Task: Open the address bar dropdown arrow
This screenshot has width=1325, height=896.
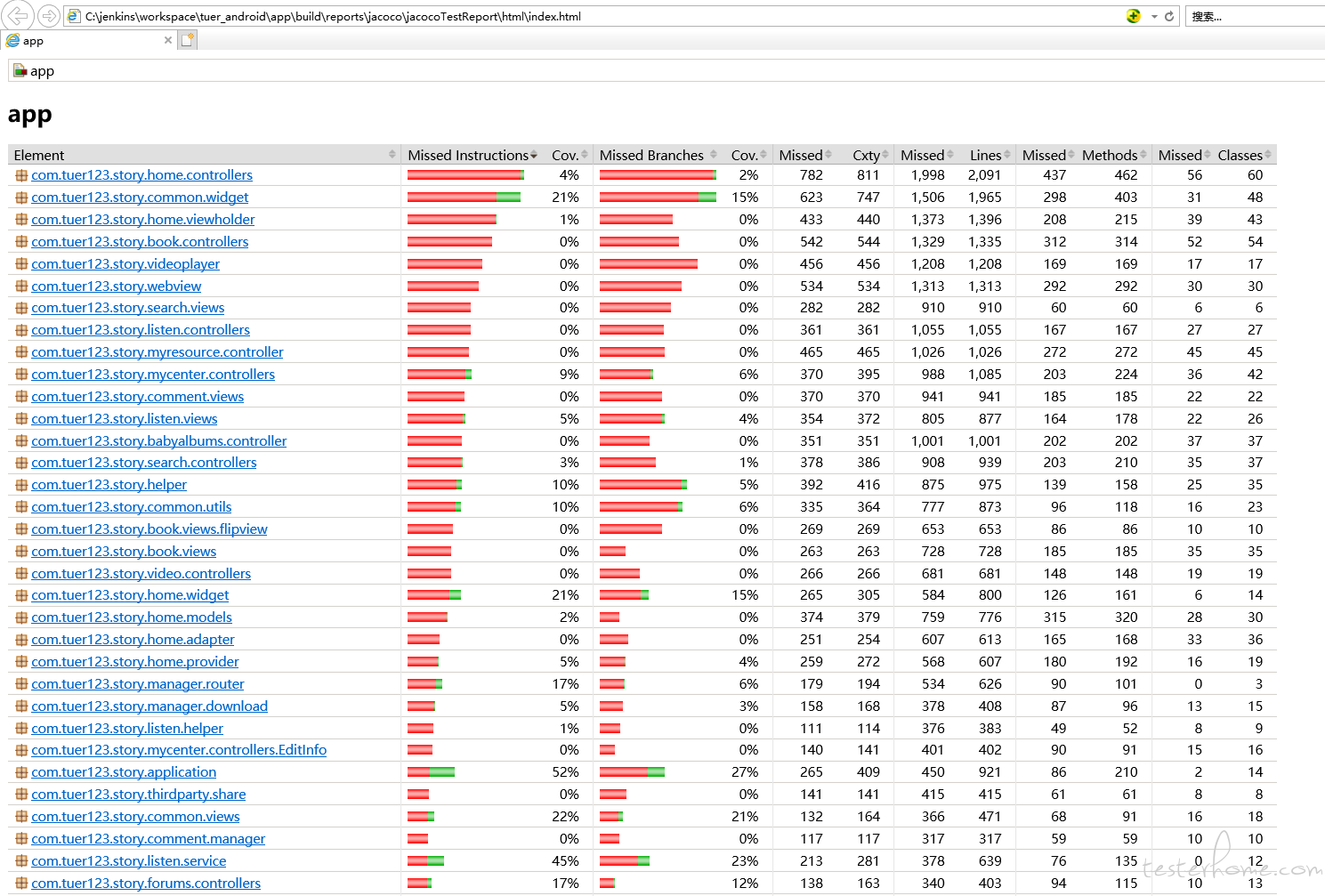Action: click(x=1153, y=16)
